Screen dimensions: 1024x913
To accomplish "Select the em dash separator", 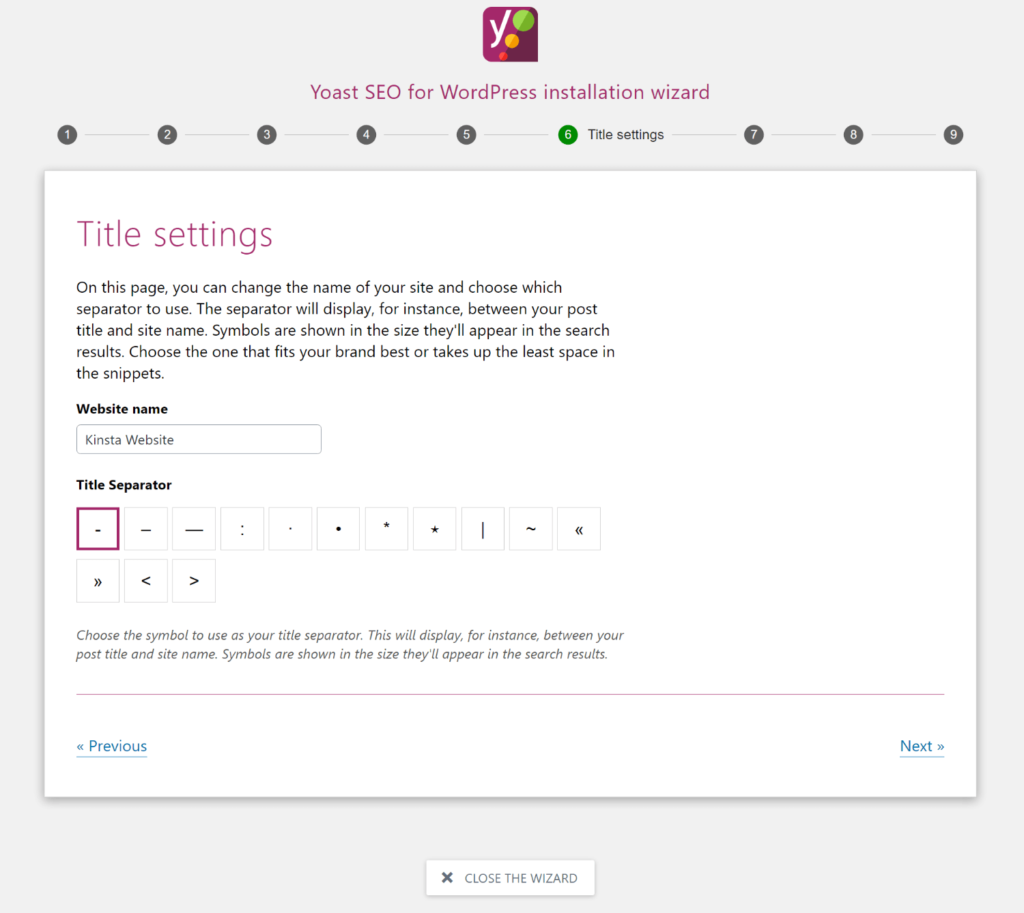I will (193, 528).
